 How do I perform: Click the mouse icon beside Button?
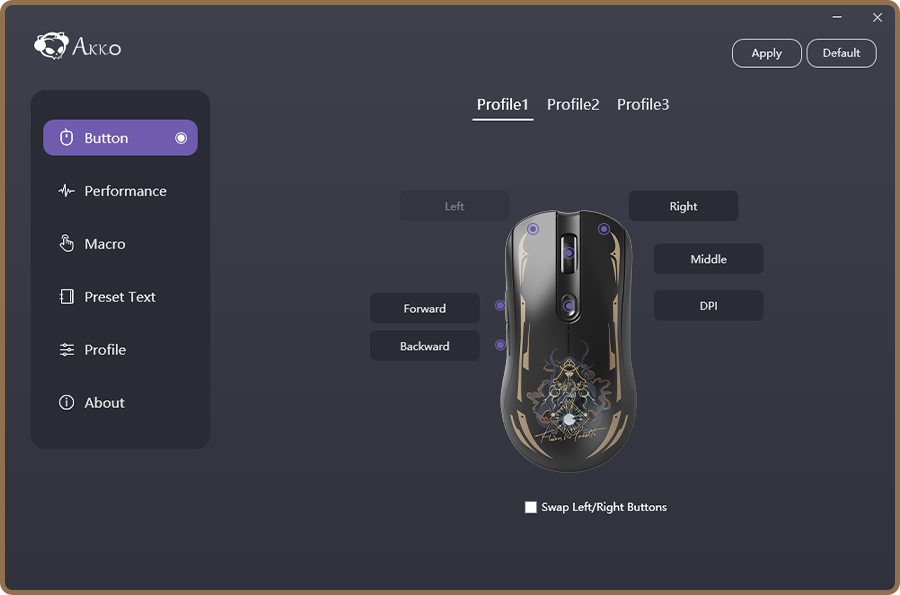click(67, 138)
